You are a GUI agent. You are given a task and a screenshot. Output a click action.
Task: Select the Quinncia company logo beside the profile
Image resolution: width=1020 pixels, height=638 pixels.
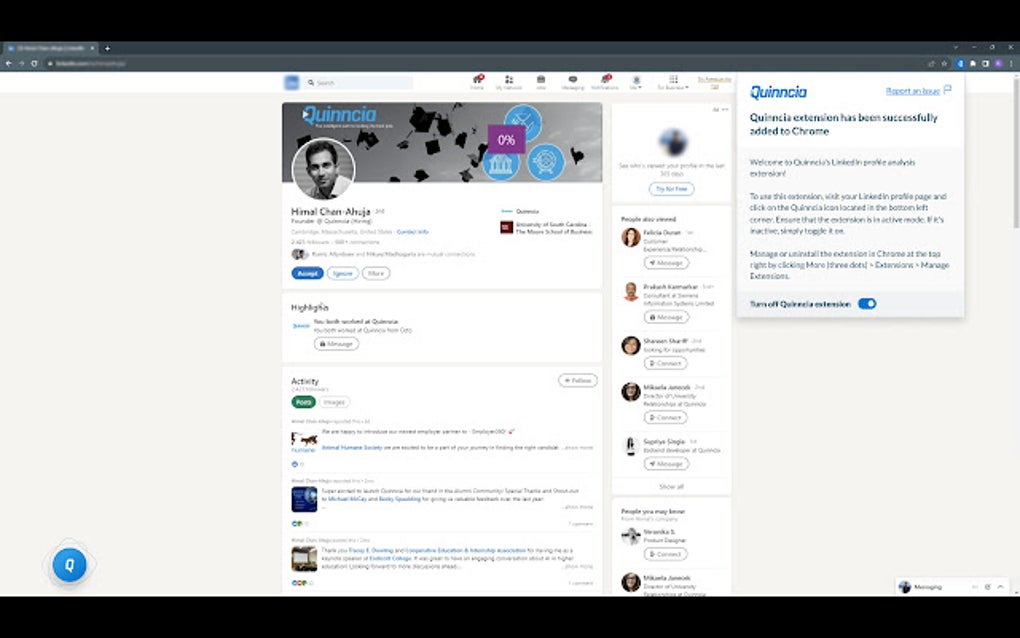point(506,211)
